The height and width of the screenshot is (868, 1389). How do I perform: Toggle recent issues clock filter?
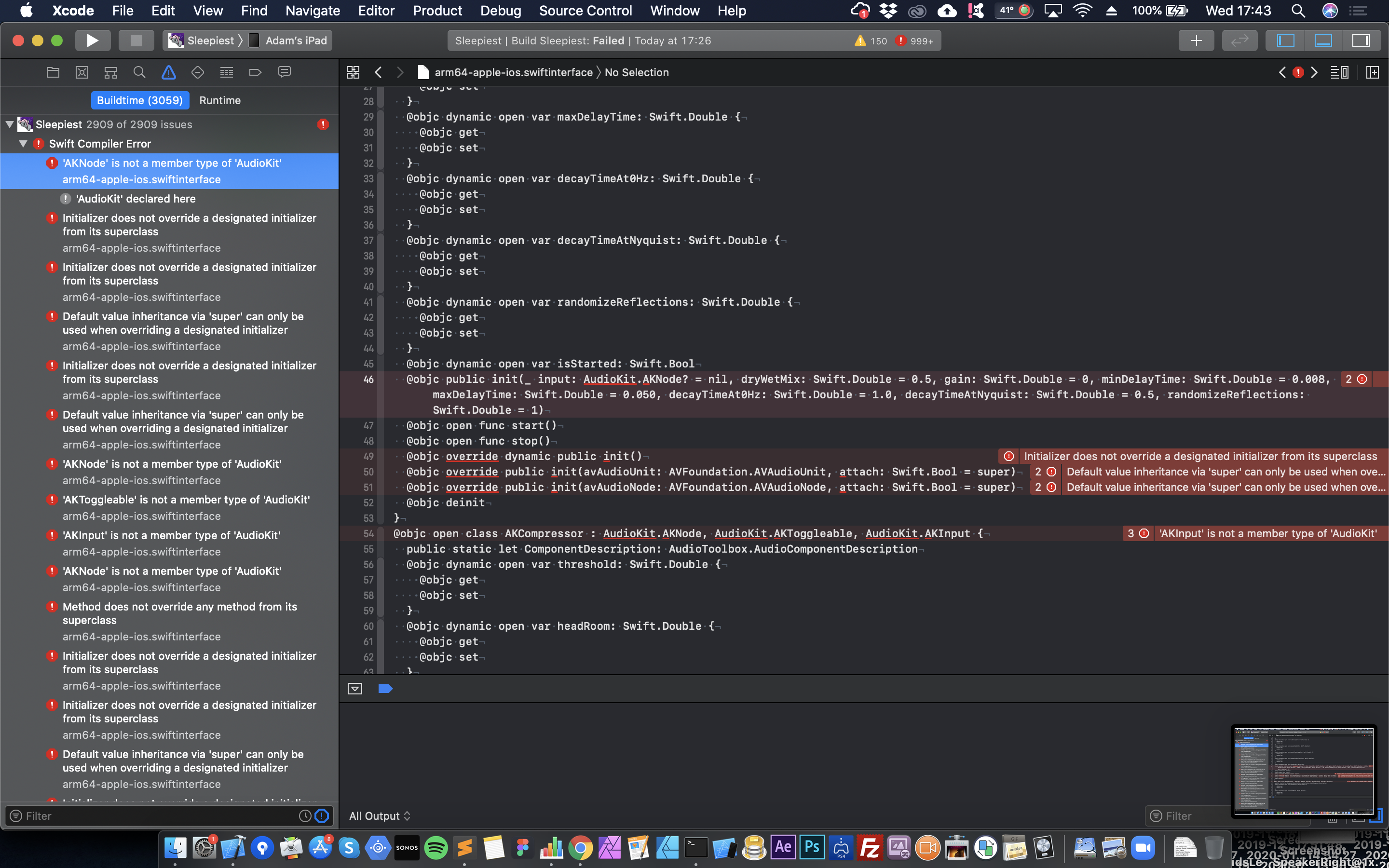coord(305,816)
